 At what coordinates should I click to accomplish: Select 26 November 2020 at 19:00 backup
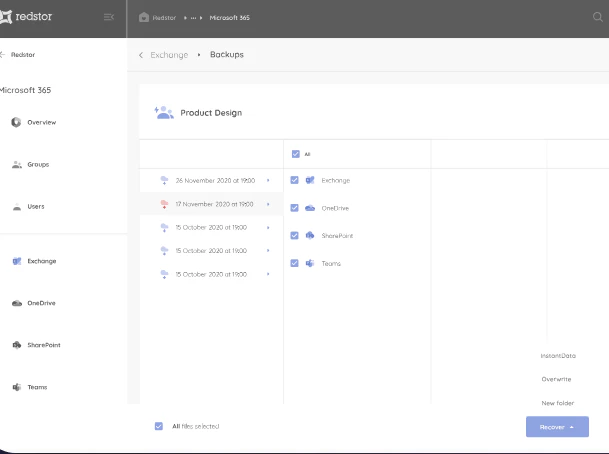tap(215, 181)
